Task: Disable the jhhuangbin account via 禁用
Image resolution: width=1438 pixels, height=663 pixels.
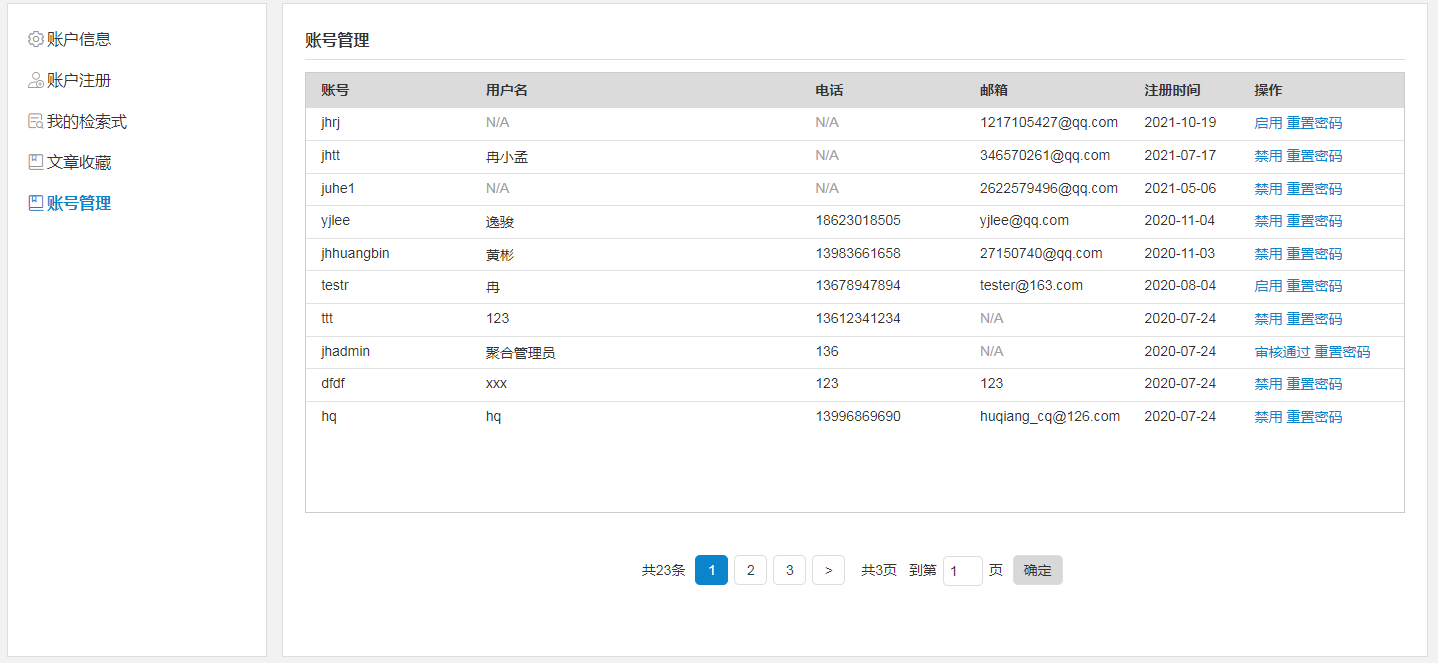Action: pos(1267,254)
